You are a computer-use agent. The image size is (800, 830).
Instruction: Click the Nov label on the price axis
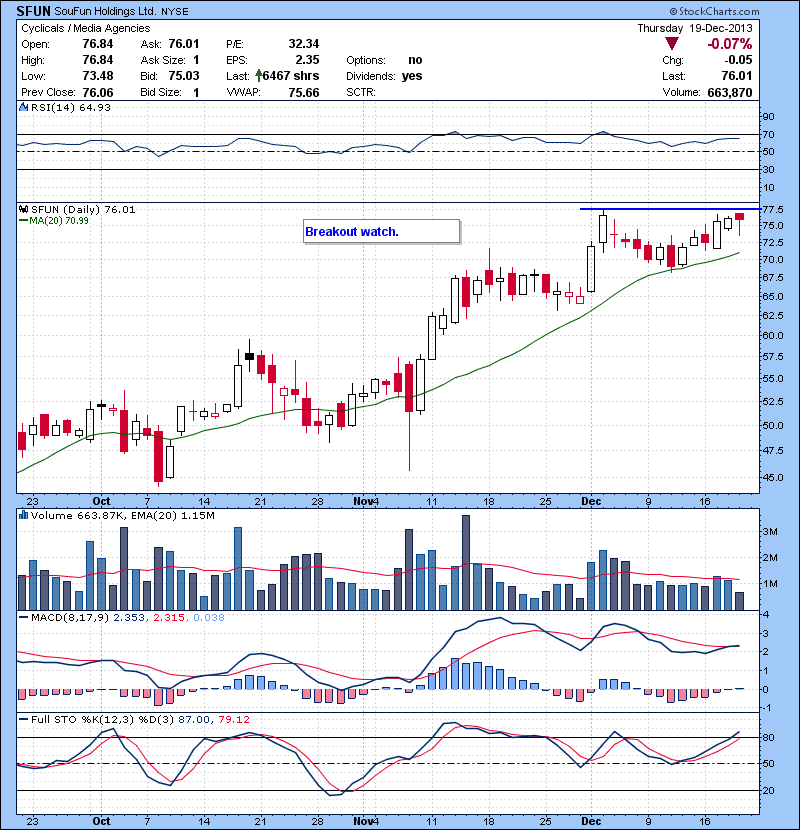(363, 501)
